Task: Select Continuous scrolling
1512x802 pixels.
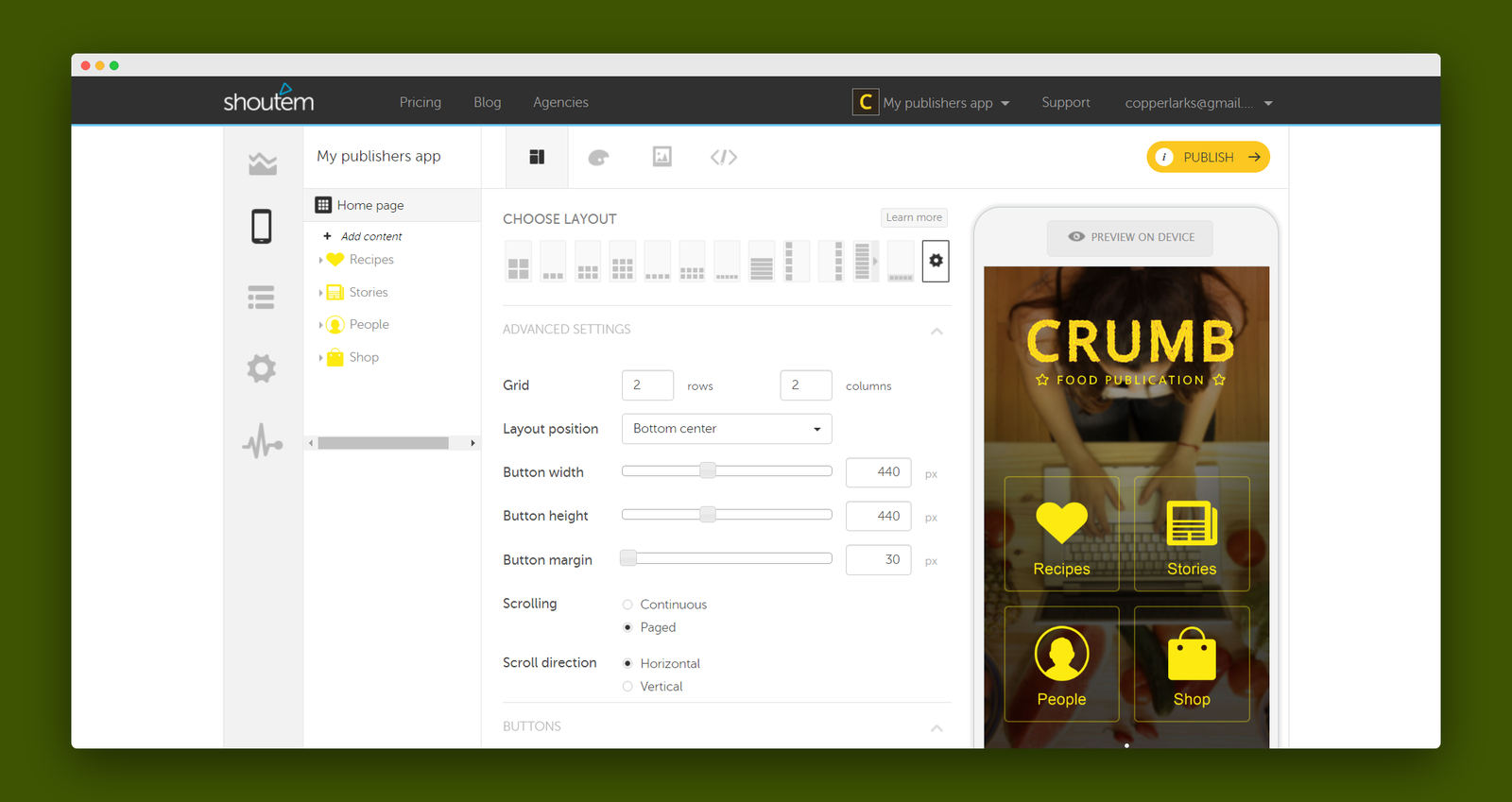Action: coord(627,605)
